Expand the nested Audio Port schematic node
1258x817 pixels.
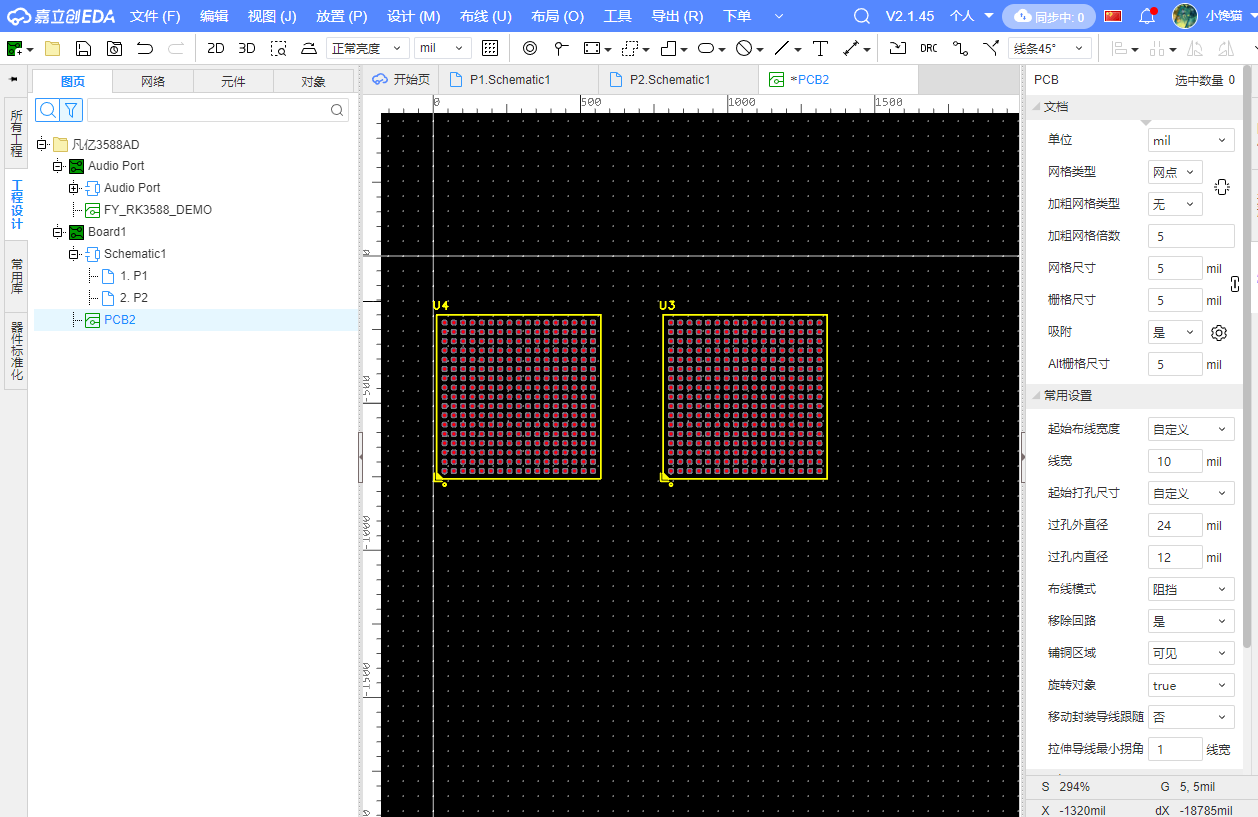click(x=74, y=188)
